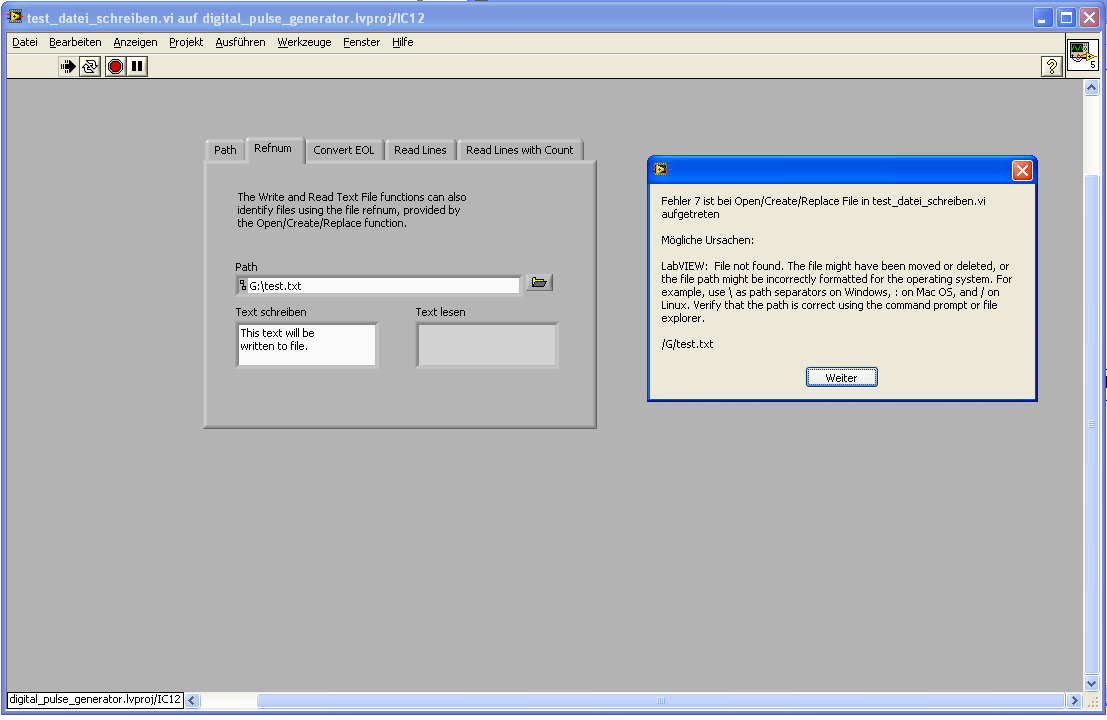Switch to Convert EOL tab

(x=344, y=150)
